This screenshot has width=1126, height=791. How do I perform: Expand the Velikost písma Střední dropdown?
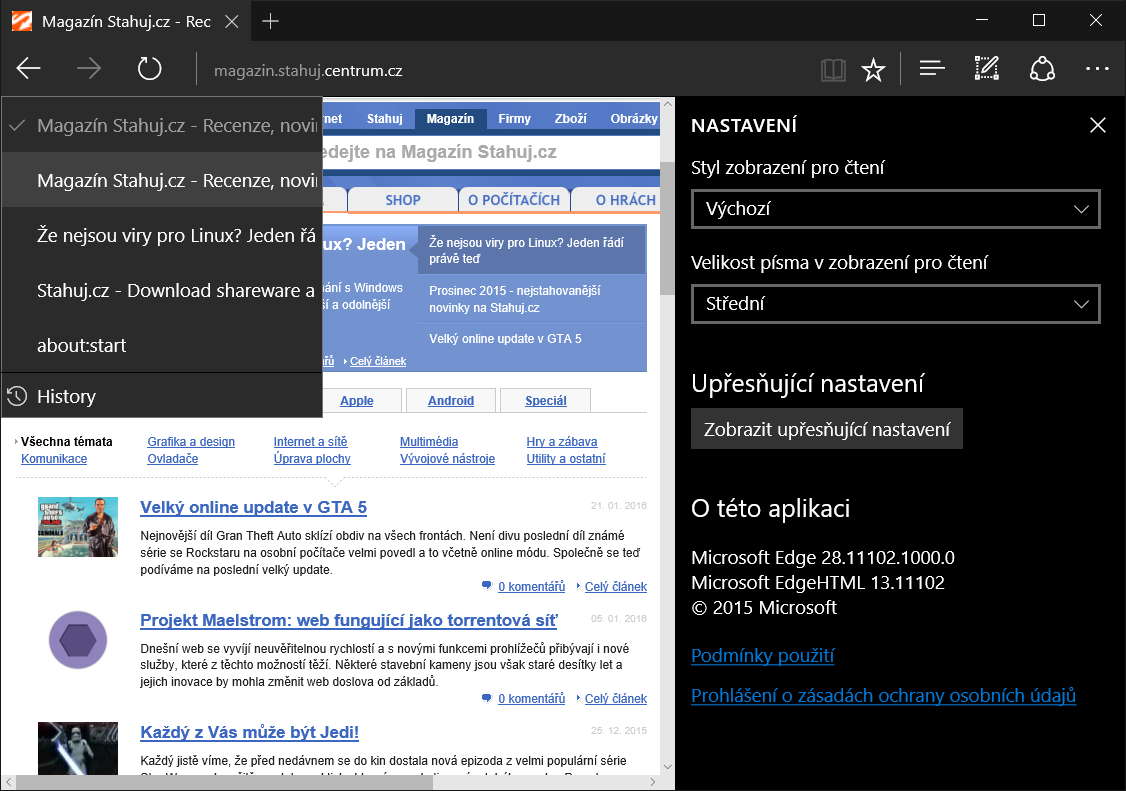click(895, 304)
